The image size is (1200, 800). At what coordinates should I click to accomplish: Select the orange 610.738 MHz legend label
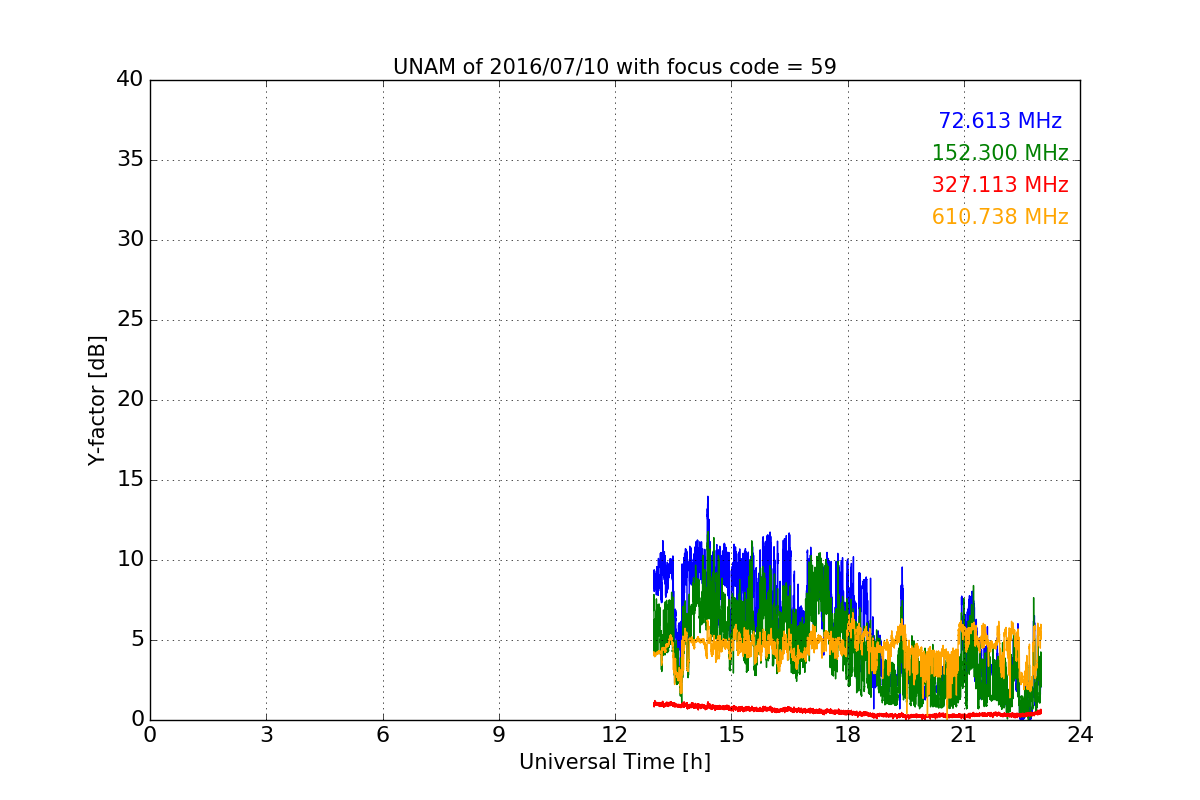1000,217
